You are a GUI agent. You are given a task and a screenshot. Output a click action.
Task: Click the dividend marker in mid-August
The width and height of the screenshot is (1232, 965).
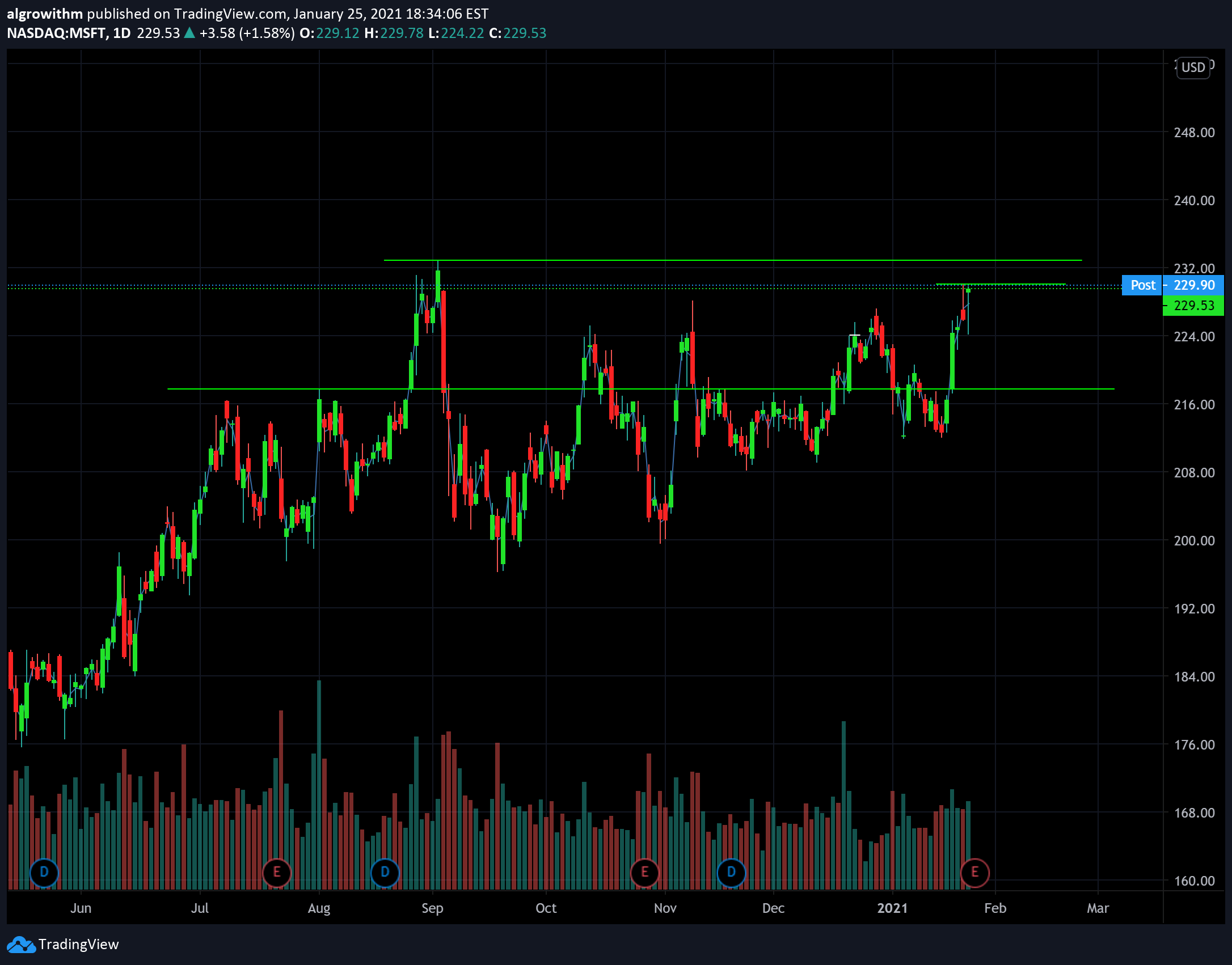click(385, 872)
